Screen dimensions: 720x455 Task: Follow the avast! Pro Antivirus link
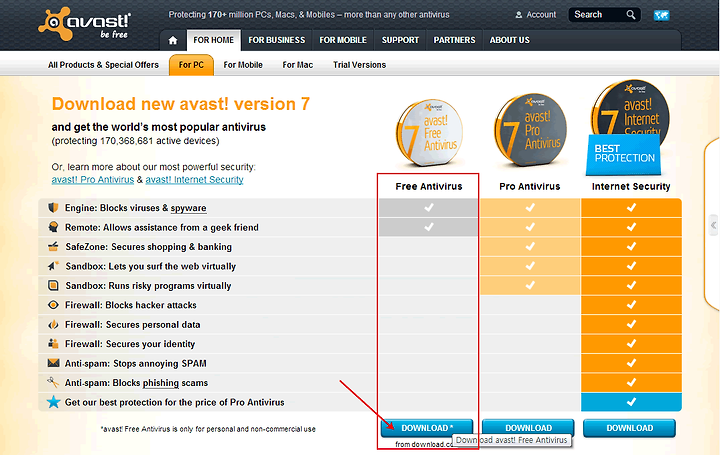click(x=93, y=180)
